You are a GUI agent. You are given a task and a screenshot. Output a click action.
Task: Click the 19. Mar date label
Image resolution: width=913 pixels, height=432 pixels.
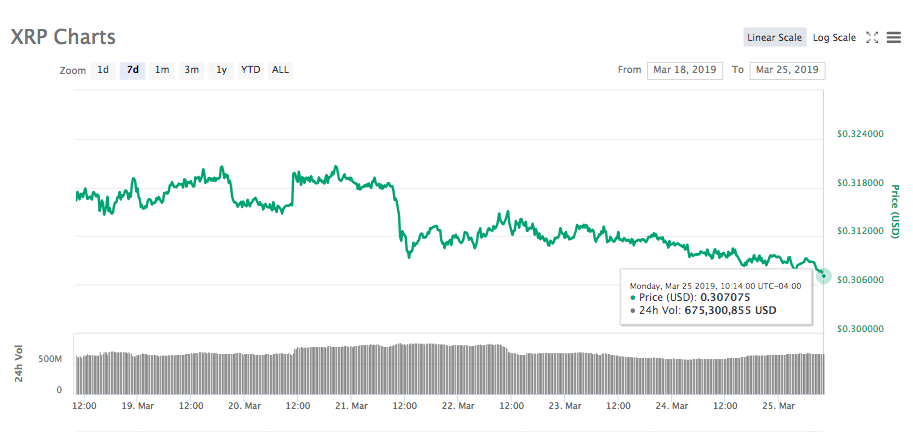tap(137, 405)
